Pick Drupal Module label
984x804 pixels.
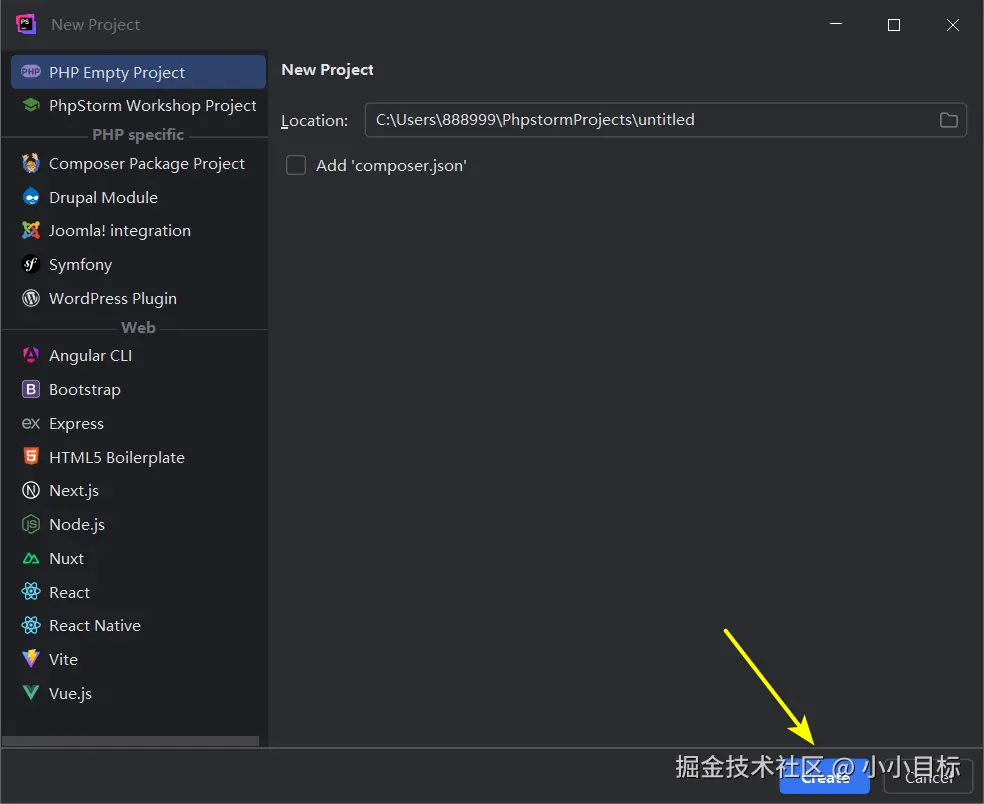click(x=104, y=198)
